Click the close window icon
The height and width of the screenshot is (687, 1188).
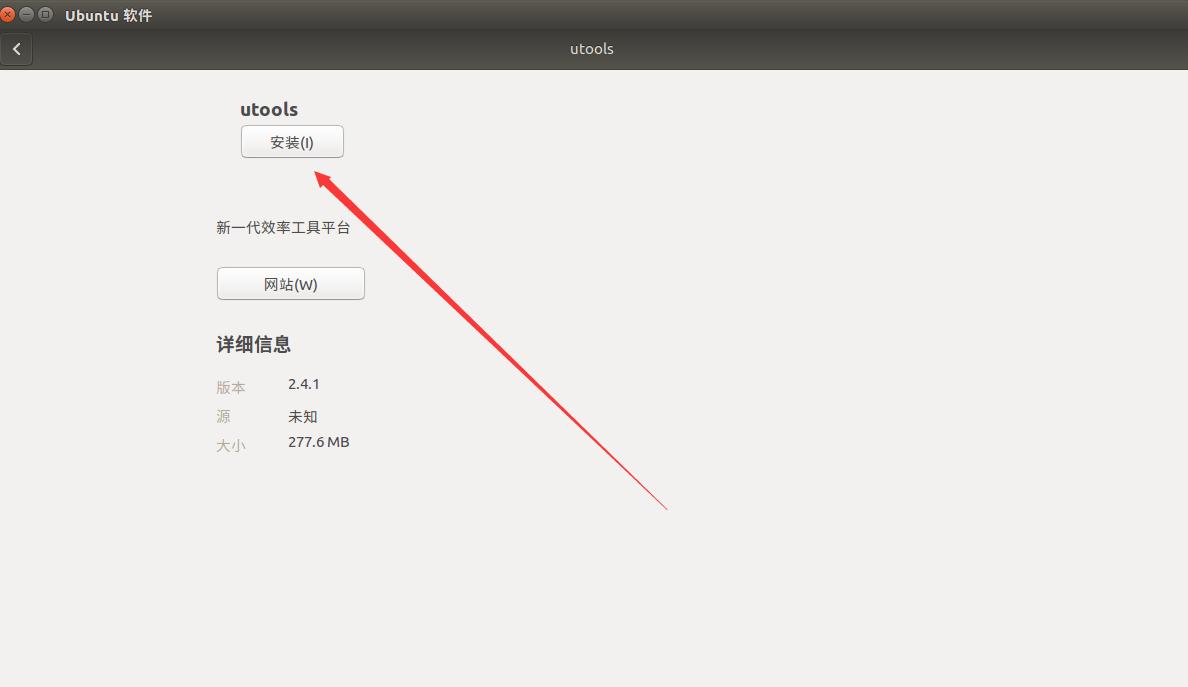click(x=9, y=14)
